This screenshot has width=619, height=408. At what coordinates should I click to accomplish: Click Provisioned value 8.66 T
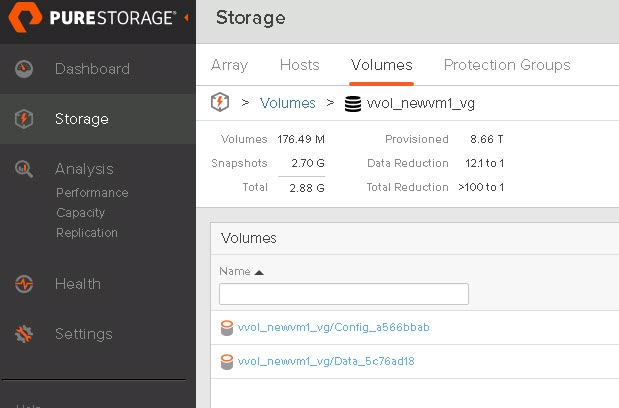486,139
